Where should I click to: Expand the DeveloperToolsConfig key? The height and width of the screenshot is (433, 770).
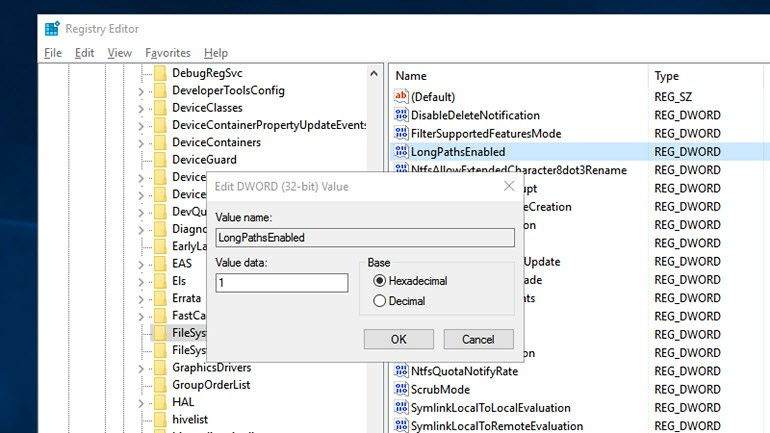click(x=141, y=91)
